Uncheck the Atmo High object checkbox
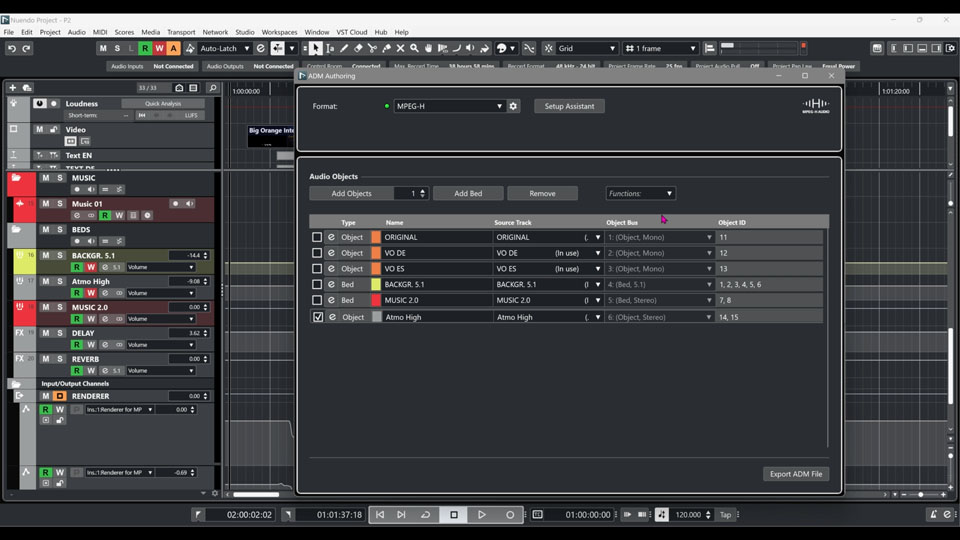This screenshot has height=540, width=960. pyautogui.click(x=318, y=317)
